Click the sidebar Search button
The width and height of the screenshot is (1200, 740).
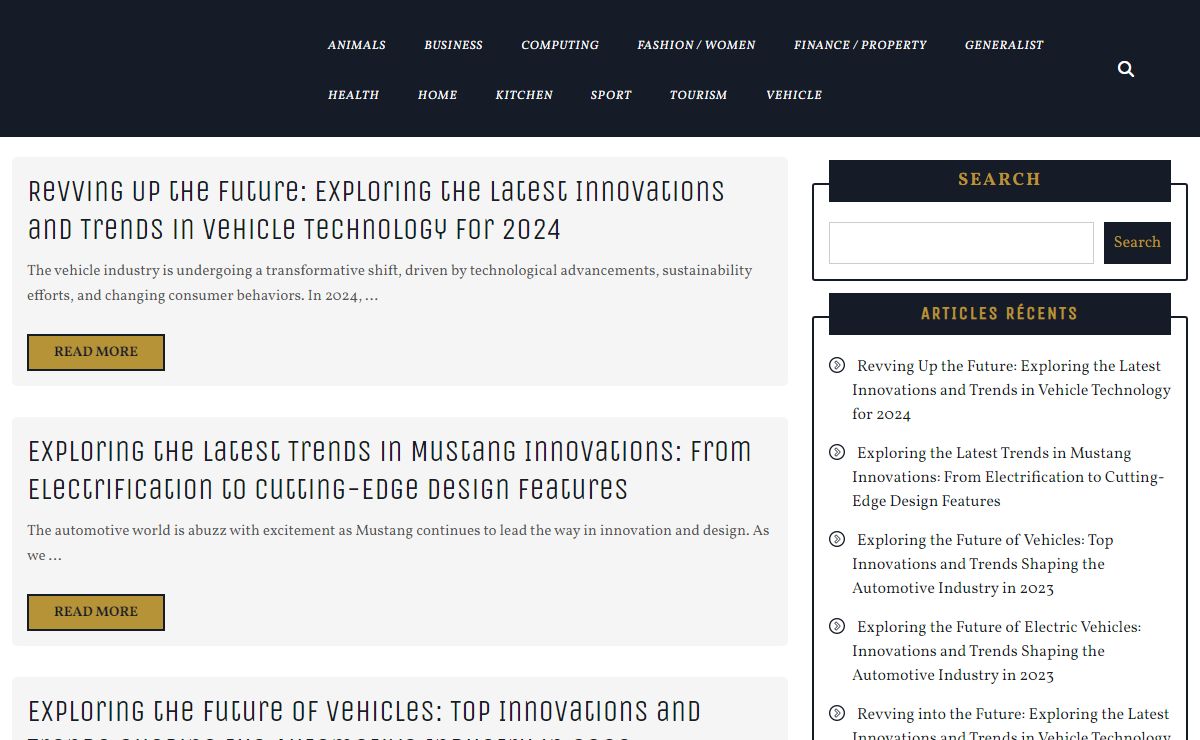coord(1137,243)
